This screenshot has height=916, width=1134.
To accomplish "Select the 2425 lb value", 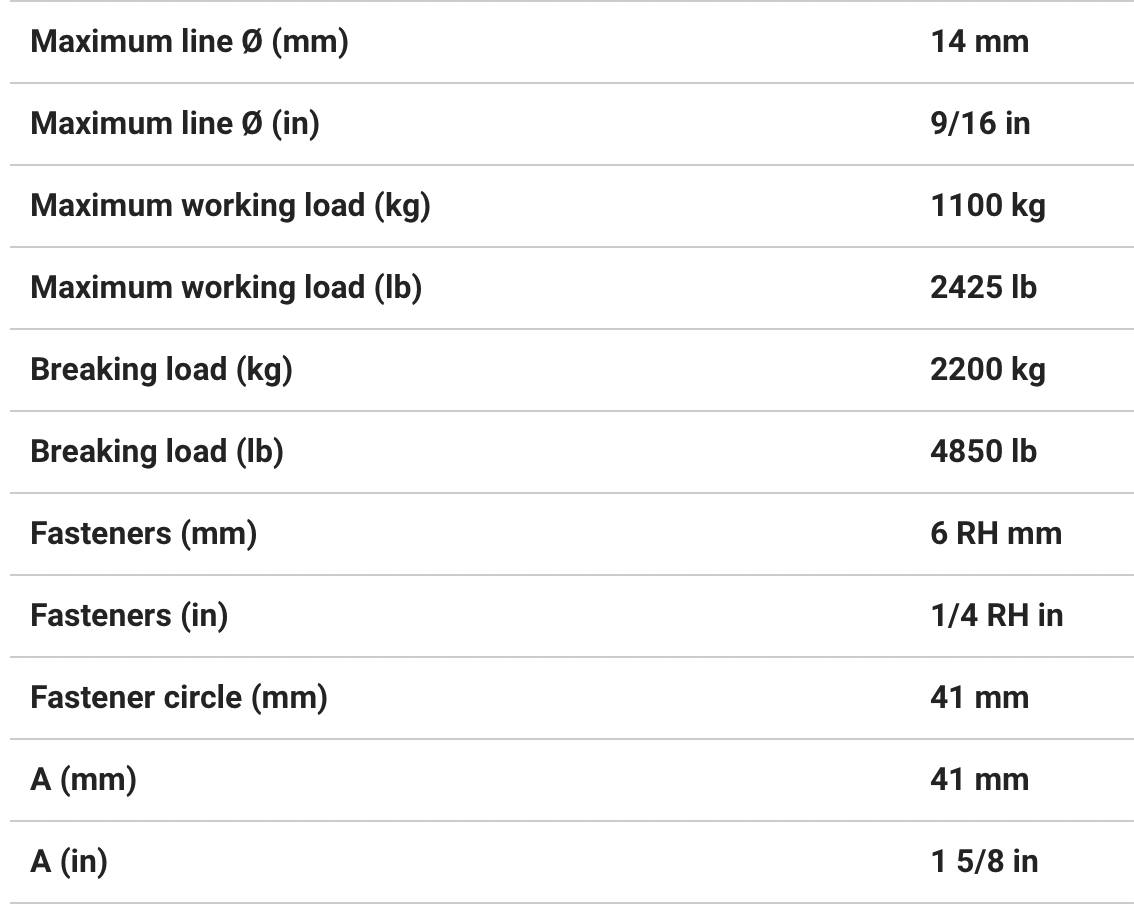I will coord(983,288).
